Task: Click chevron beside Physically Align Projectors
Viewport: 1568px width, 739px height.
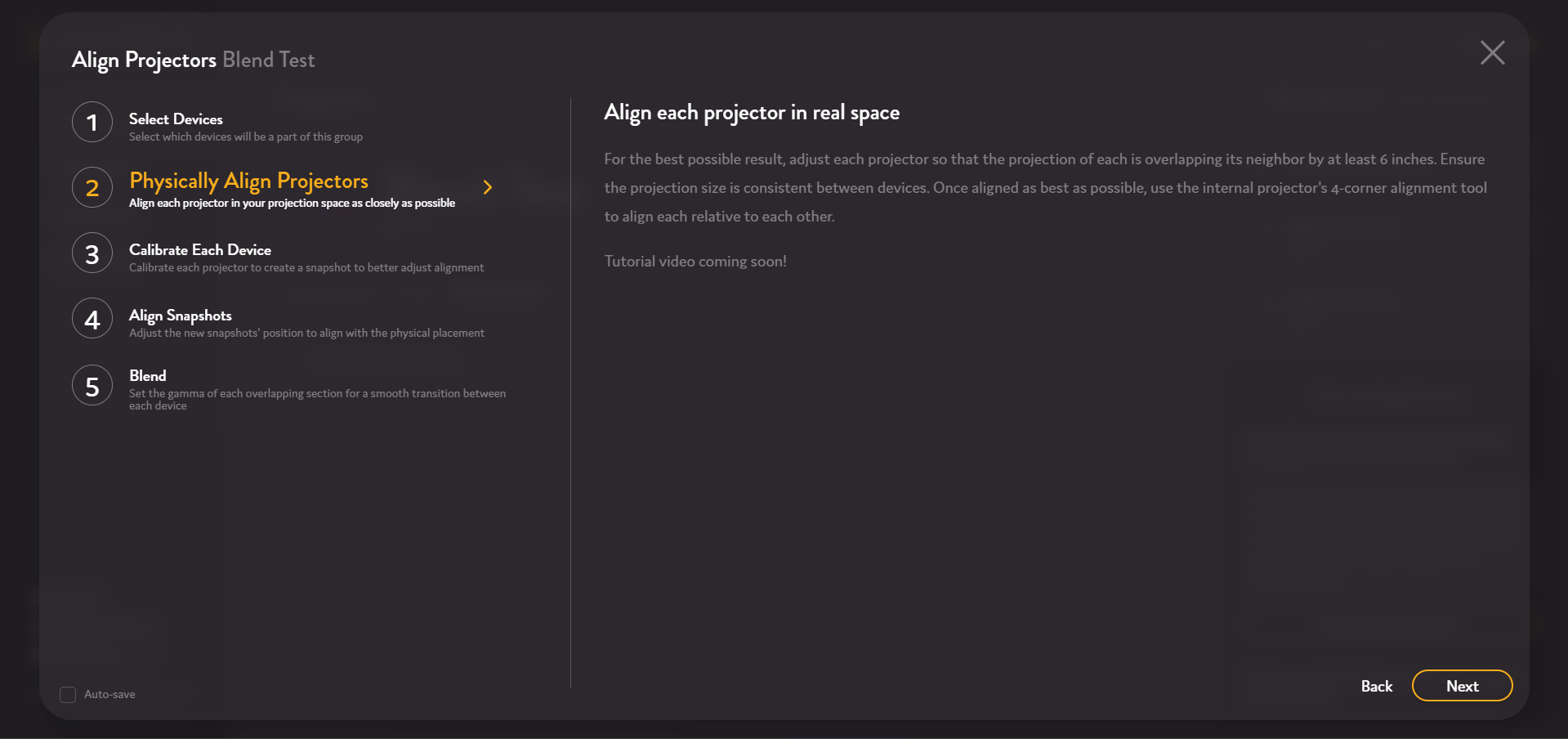Action: point(488,187)
